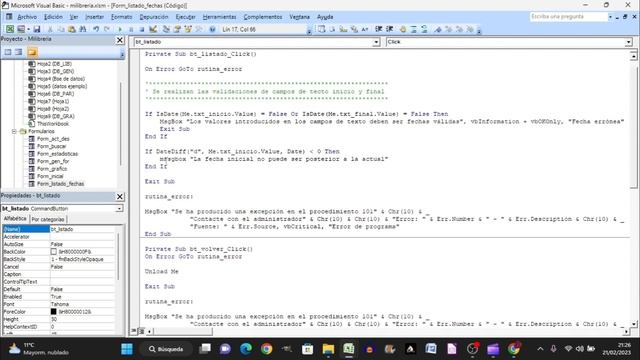Open Microsoft Edge from the taskbar
The height and width of the screenshot is (360, 640).
pyautogui.click(x=246, y=349)
